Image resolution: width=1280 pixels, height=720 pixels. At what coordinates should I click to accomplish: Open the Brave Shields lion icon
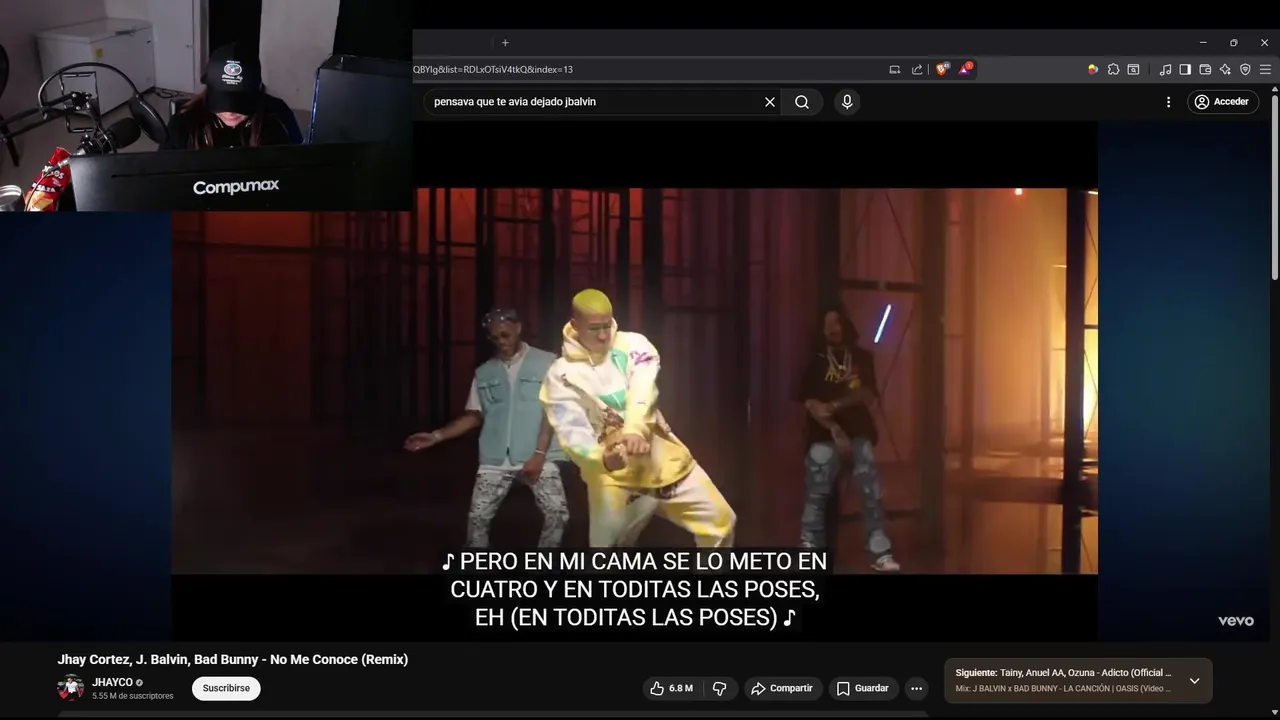[x=942, y=69]
